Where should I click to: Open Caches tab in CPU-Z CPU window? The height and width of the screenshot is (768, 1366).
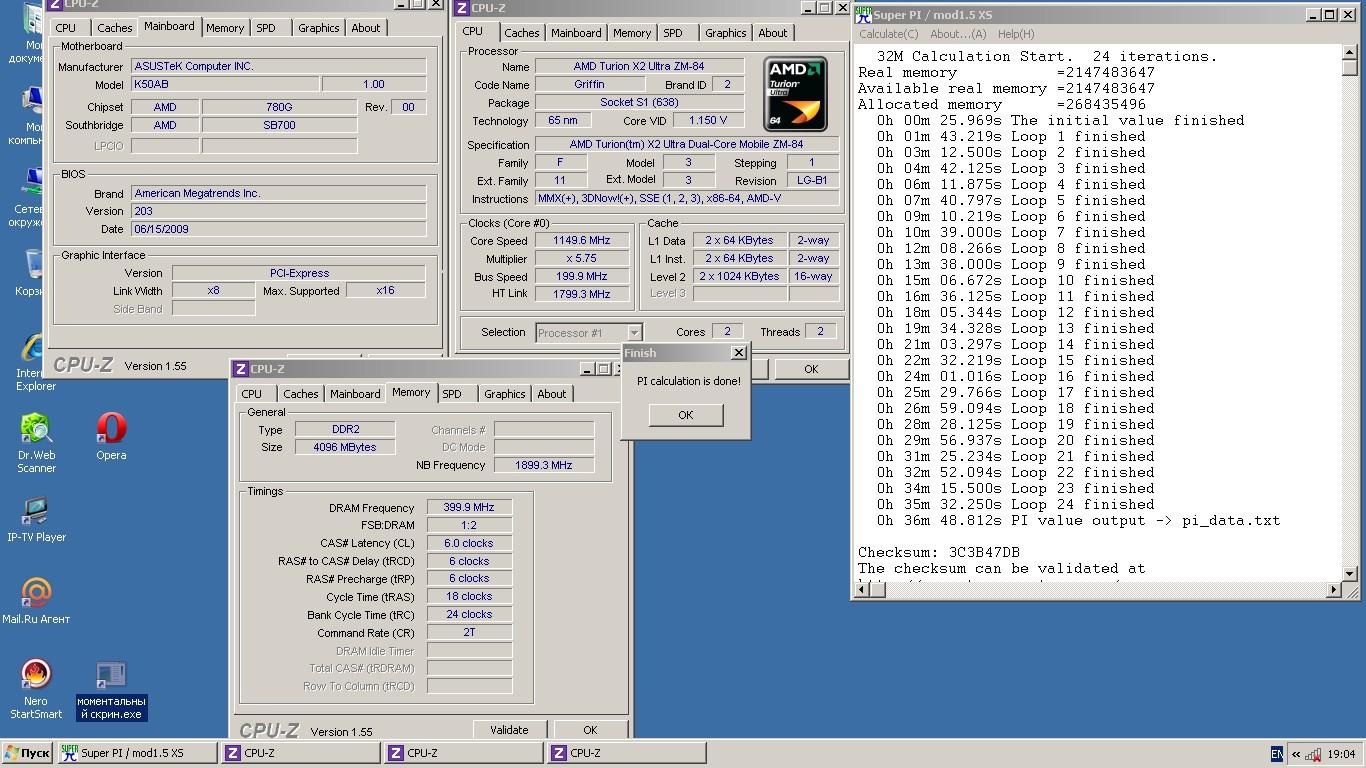522,33
